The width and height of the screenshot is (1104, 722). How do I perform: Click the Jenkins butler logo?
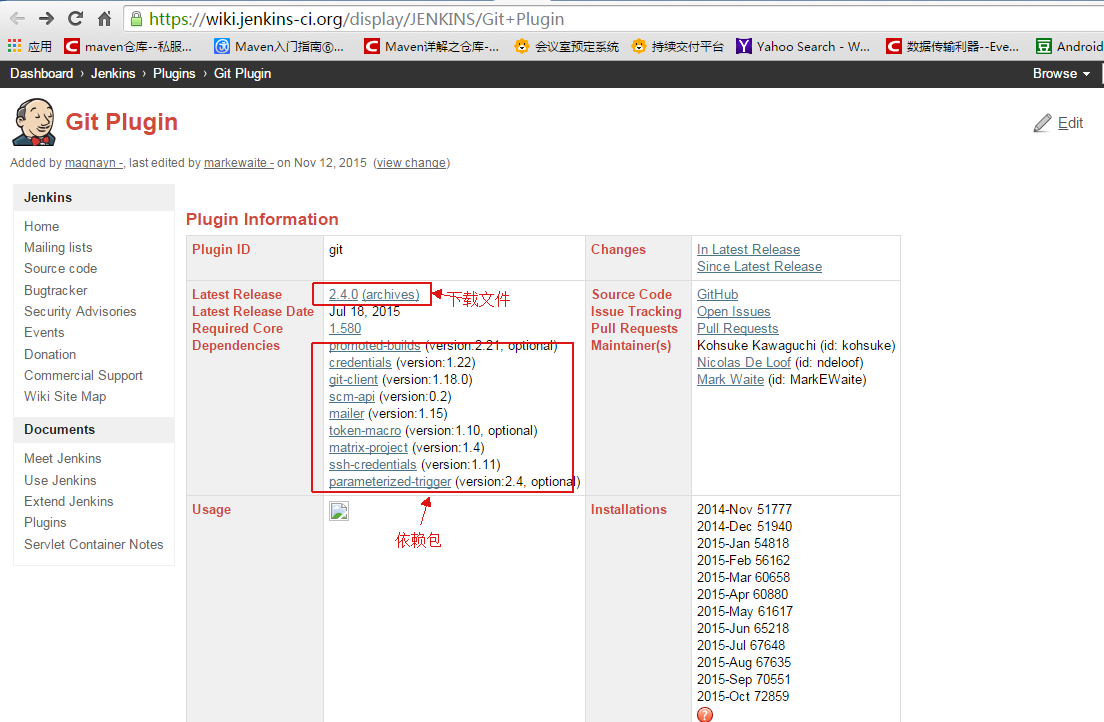[x=34, y=122]
